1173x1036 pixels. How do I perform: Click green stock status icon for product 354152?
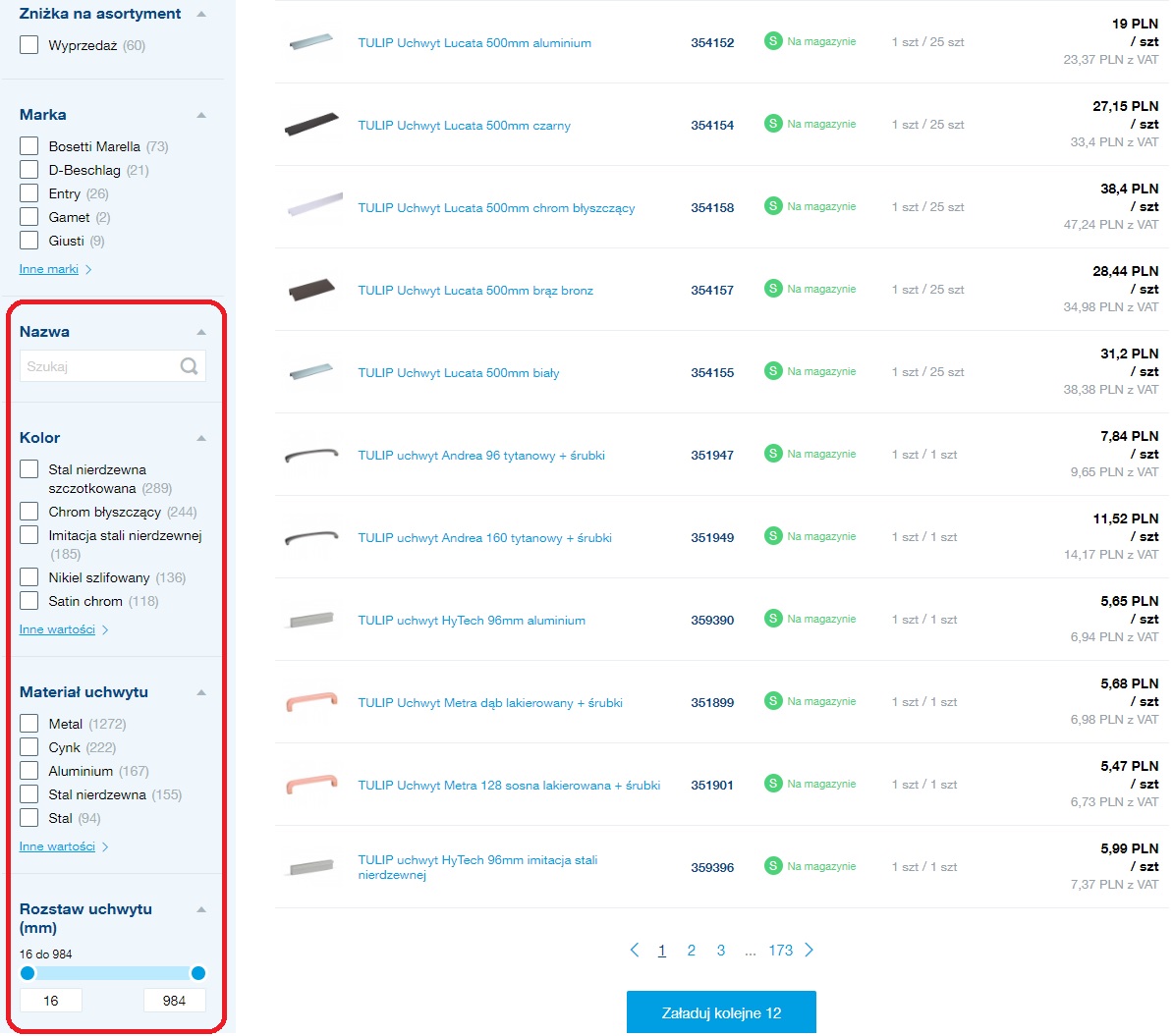(x=773, y=41)
